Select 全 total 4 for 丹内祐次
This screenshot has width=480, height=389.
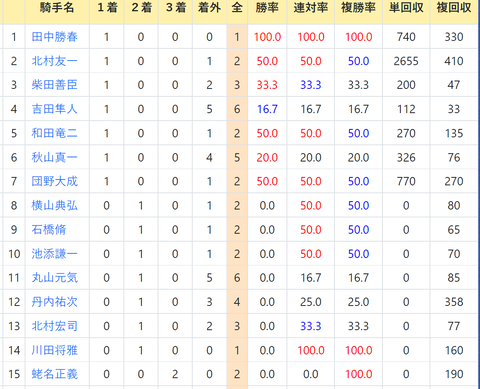(237, 302)
